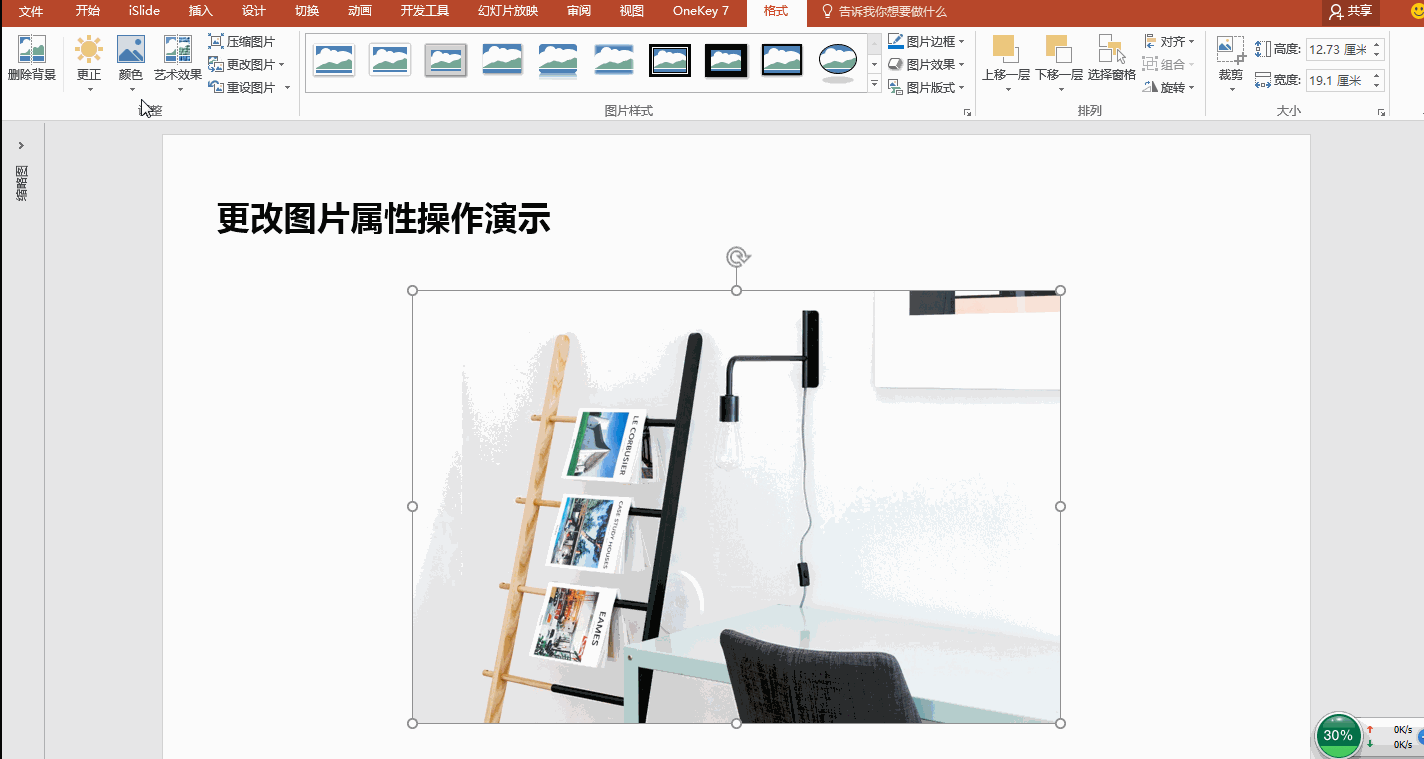Image resolution: width=1424 pixels, height=759 pixels.
Task: Click the width (宽度) value field
Action: pyautogui.click(x=1338, y=80)
